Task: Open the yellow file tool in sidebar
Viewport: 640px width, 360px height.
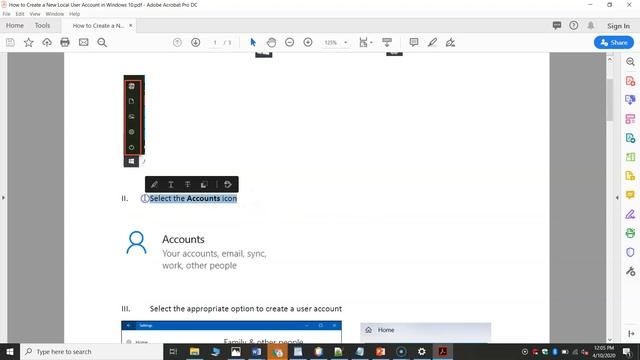Action: (x=630, y=176)
